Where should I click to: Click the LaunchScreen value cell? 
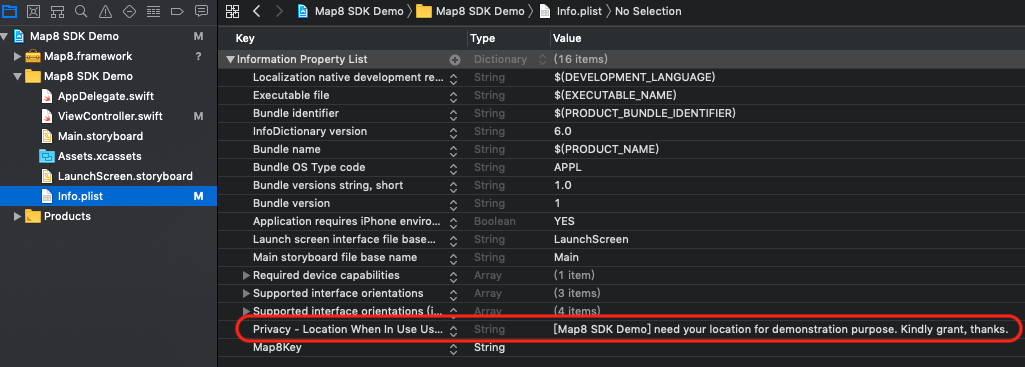[x=591, y=239]
